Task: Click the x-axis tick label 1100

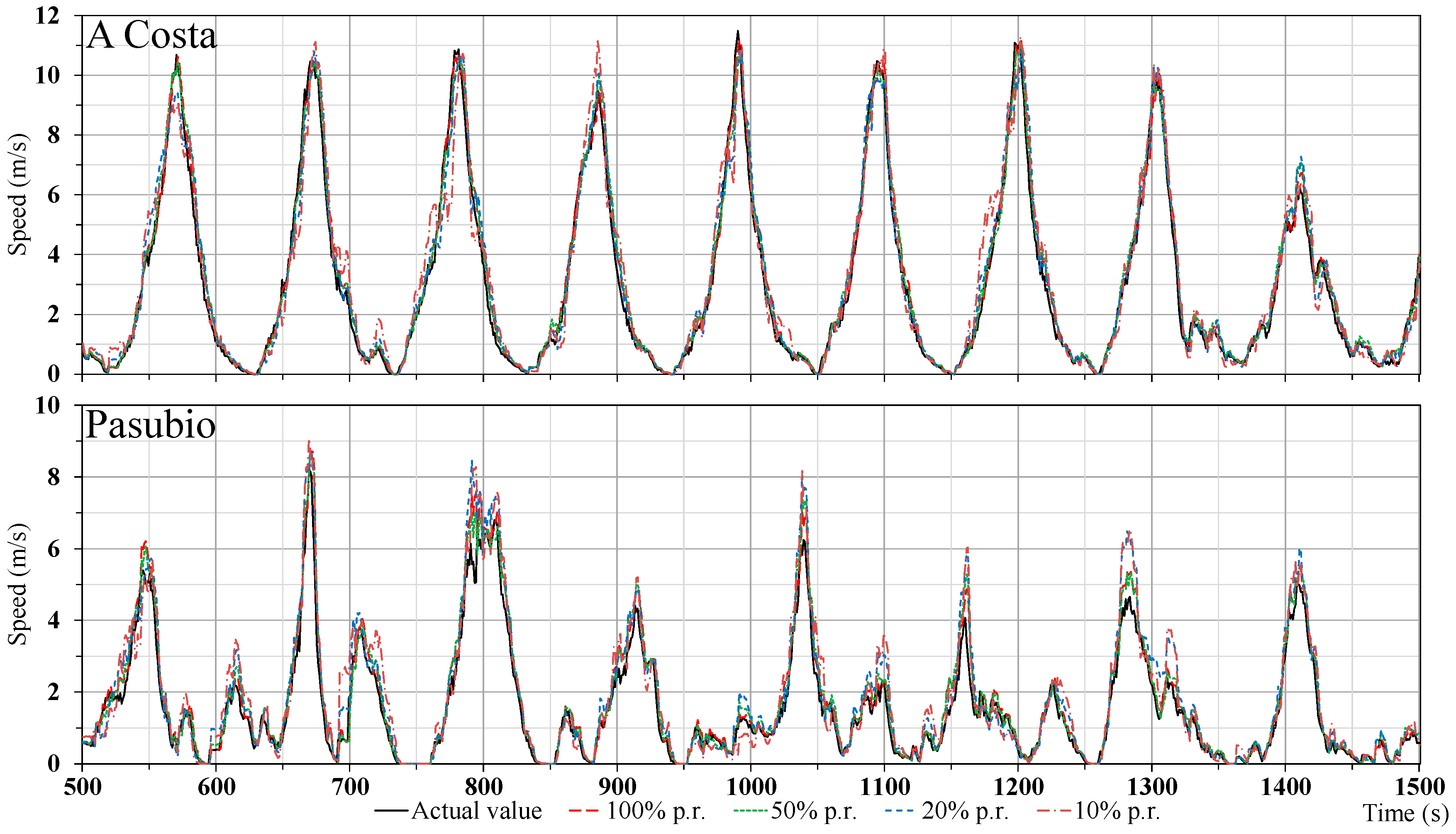Action: pyautogui.click(x=884, y=787)
